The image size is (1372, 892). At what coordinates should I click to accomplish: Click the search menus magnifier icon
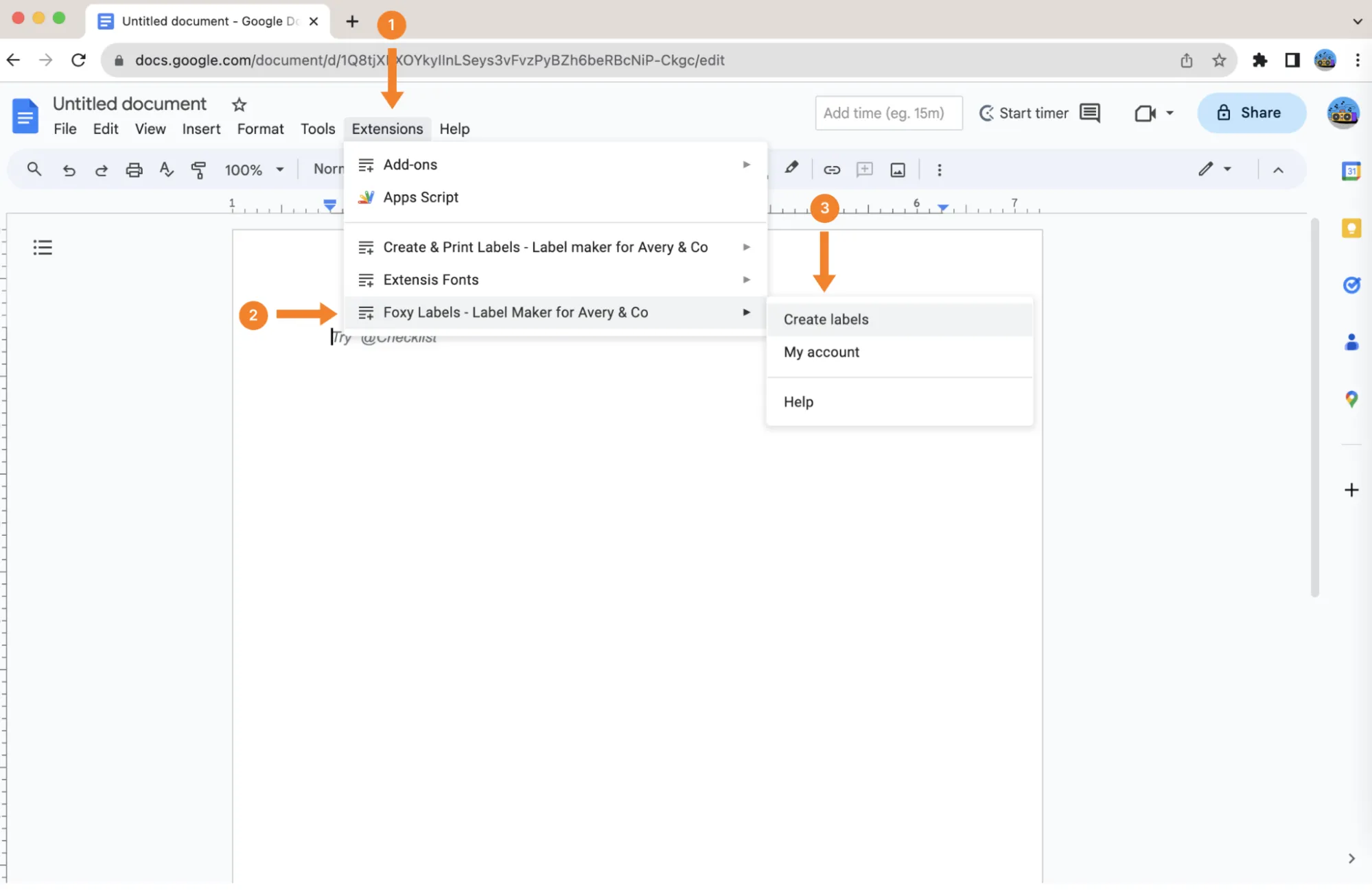(34, 169)
